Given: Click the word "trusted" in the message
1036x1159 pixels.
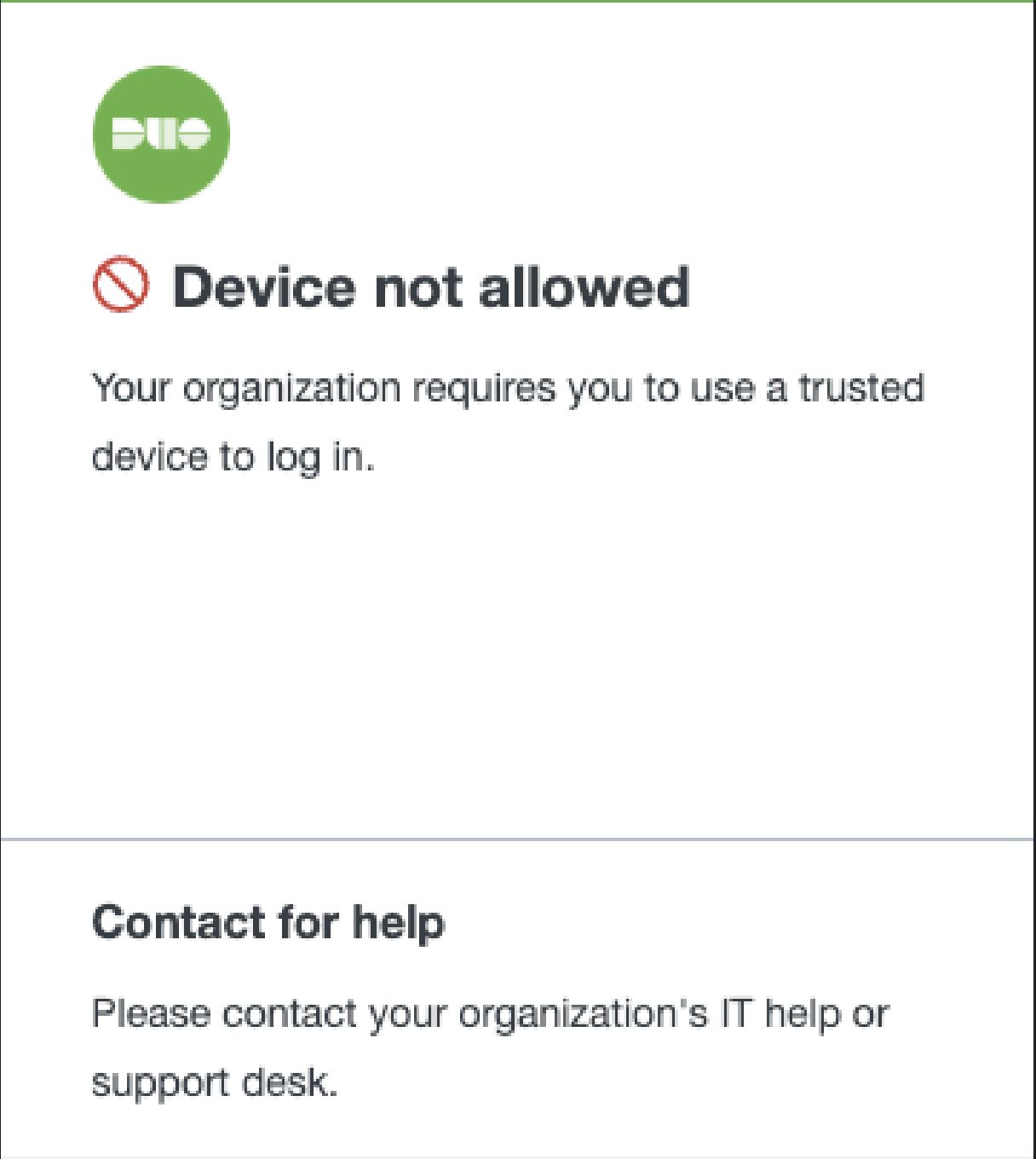Looking at the screenshot, I should click(861, 388).
